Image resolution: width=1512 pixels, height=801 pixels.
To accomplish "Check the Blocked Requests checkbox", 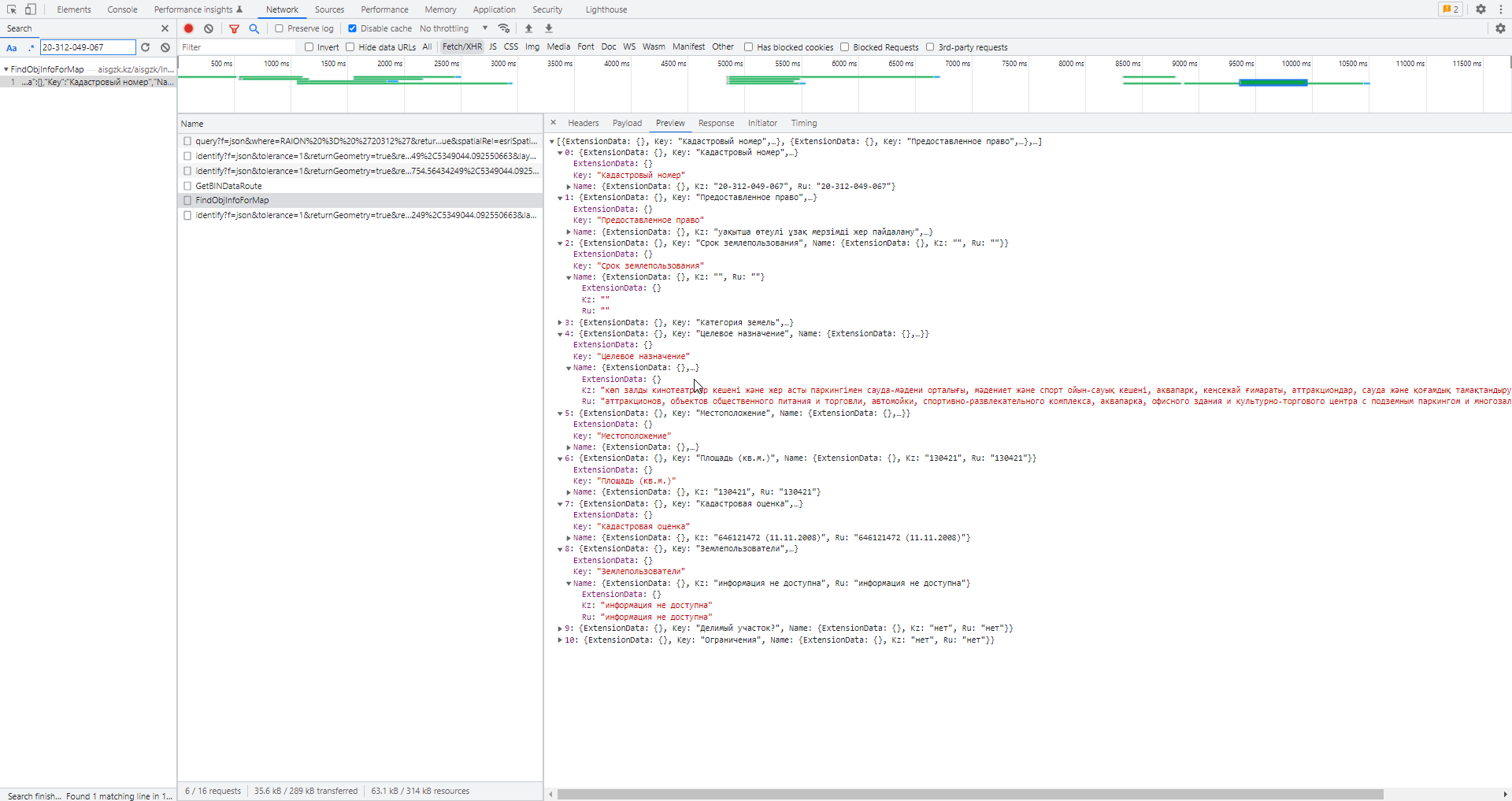I will tap(844, 47).
